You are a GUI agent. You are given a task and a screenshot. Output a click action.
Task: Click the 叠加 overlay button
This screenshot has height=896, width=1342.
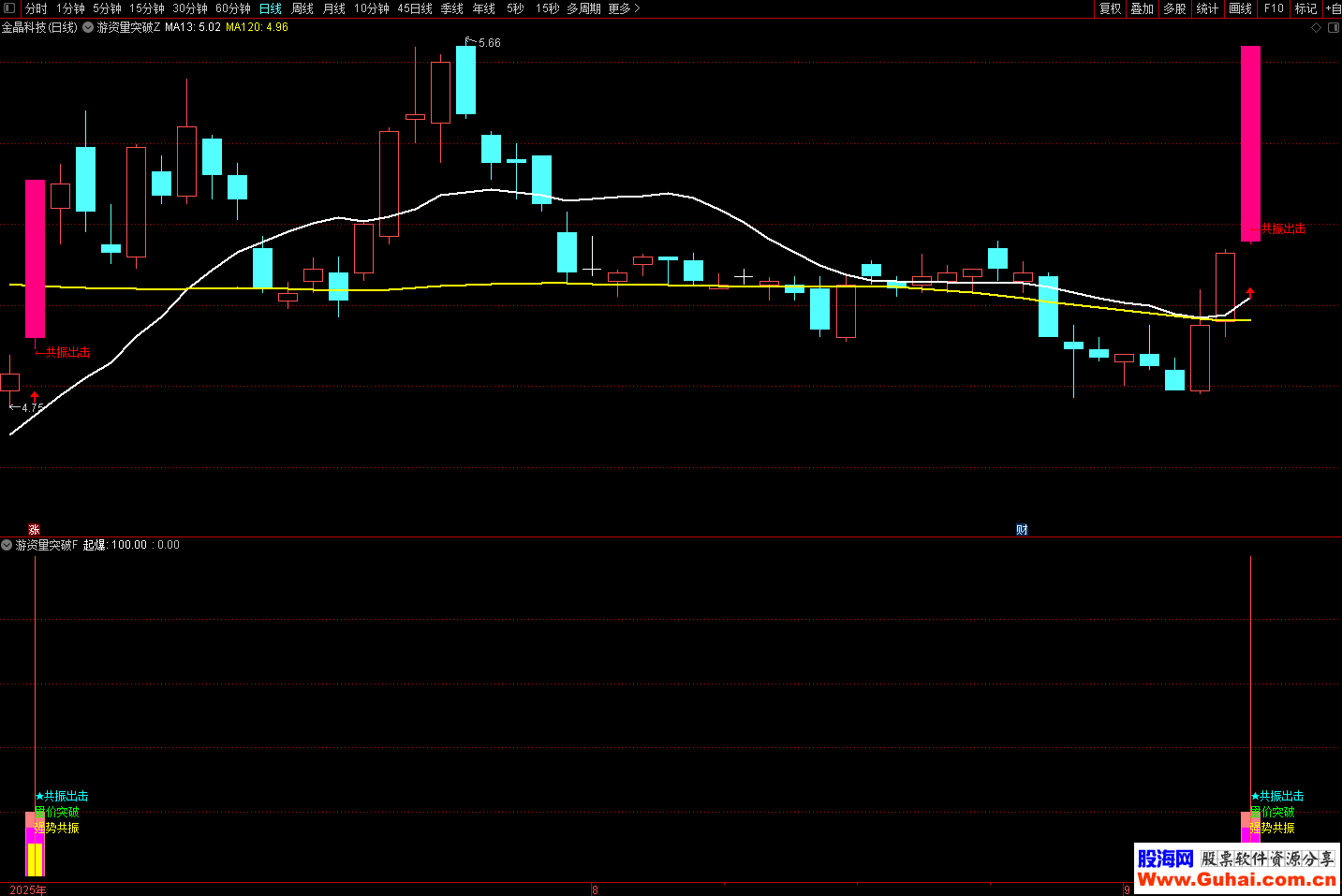click(x=1143, y=8)
